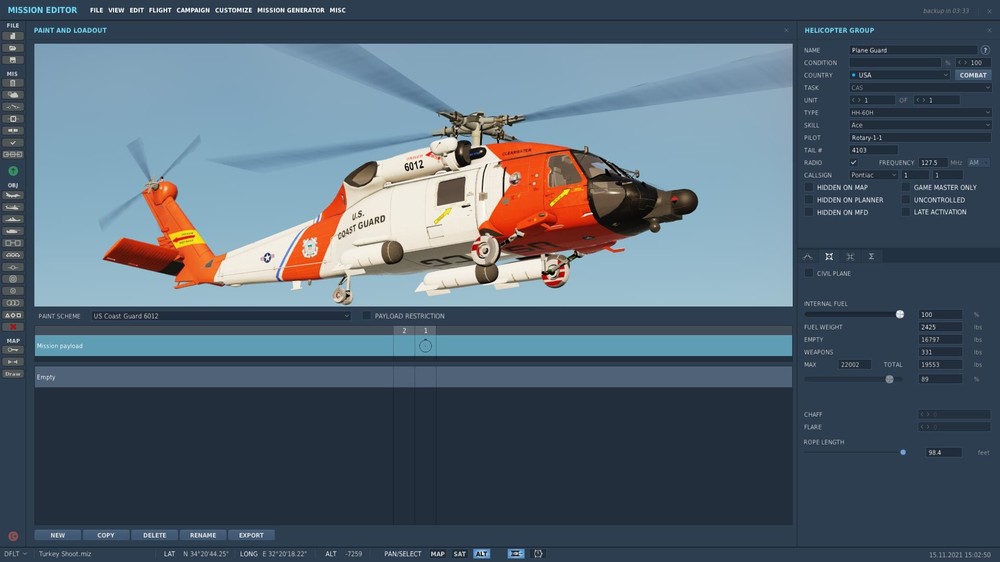Click the Unit number stepper arrows
The width and height of the screenshot is (1000, 562).
856,100
